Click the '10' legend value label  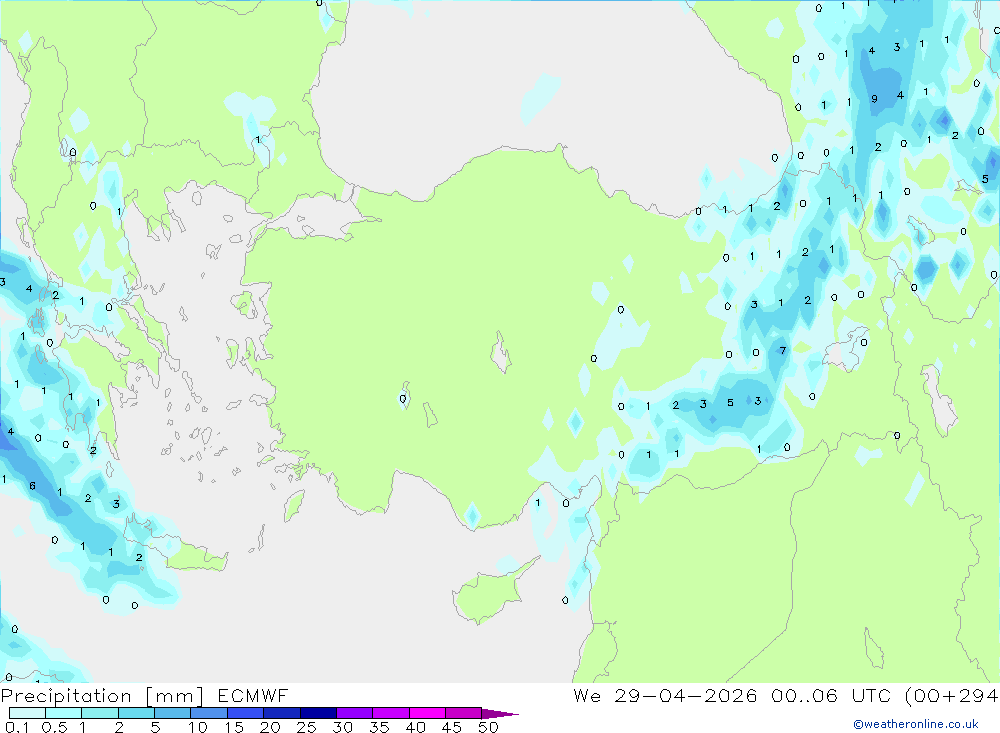pyautogui.click(x=198, y=727)
